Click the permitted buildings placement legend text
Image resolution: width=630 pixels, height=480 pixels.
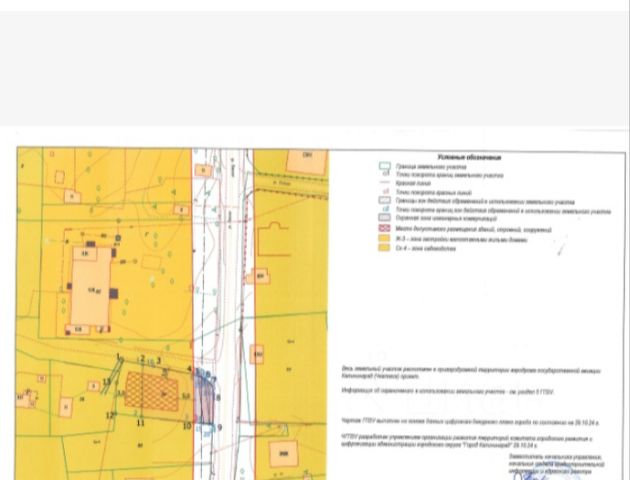coord(473,230)
